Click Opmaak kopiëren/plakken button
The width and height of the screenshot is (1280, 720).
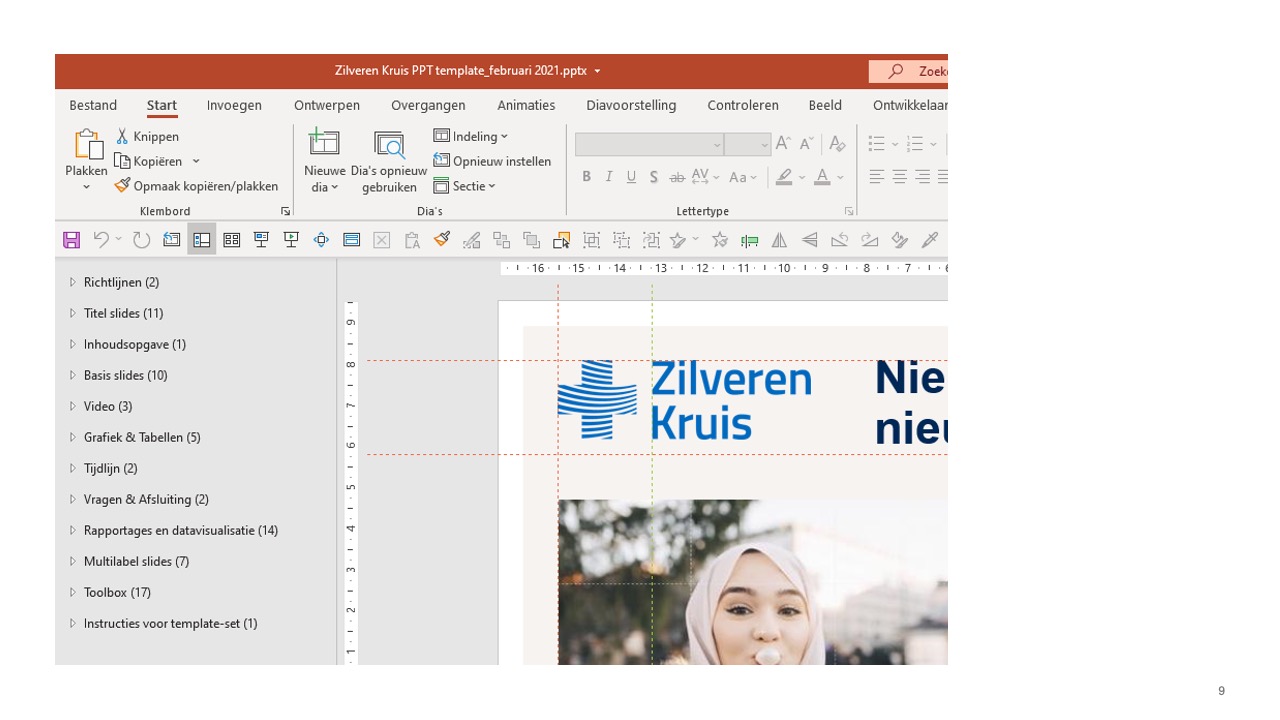(x=196, y=186)
